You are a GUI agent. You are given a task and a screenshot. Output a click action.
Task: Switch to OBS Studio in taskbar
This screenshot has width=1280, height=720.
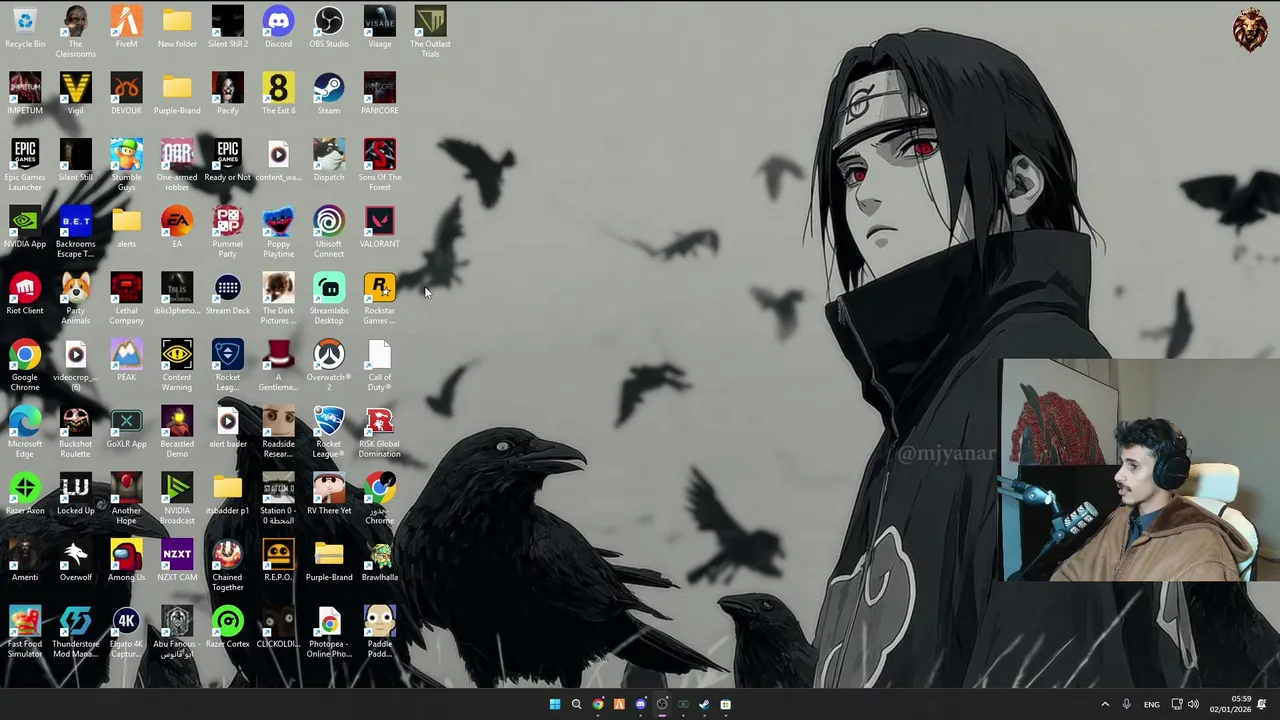(662, 704)
